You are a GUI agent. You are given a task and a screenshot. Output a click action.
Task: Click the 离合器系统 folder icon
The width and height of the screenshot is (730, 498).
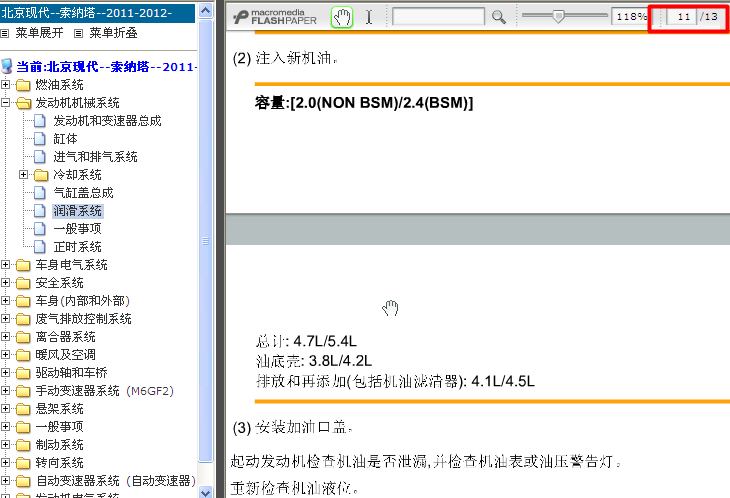(x=23, y=337)
